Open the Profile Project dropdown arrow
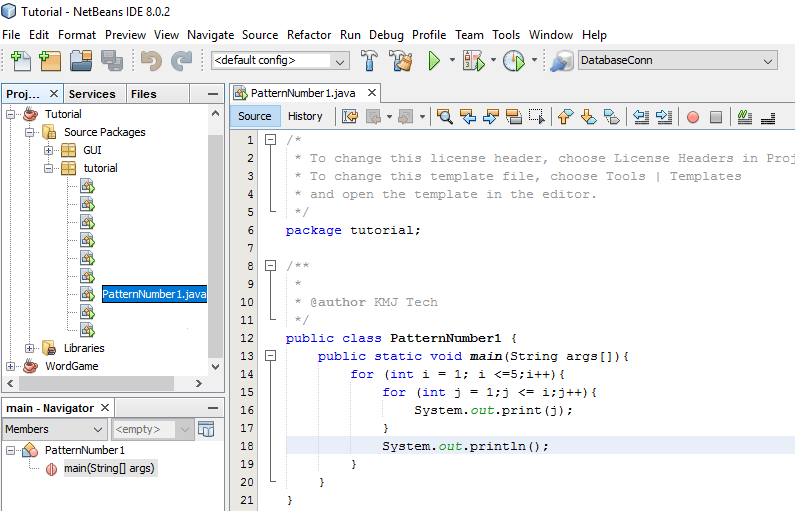 click(x=534, y=60)
